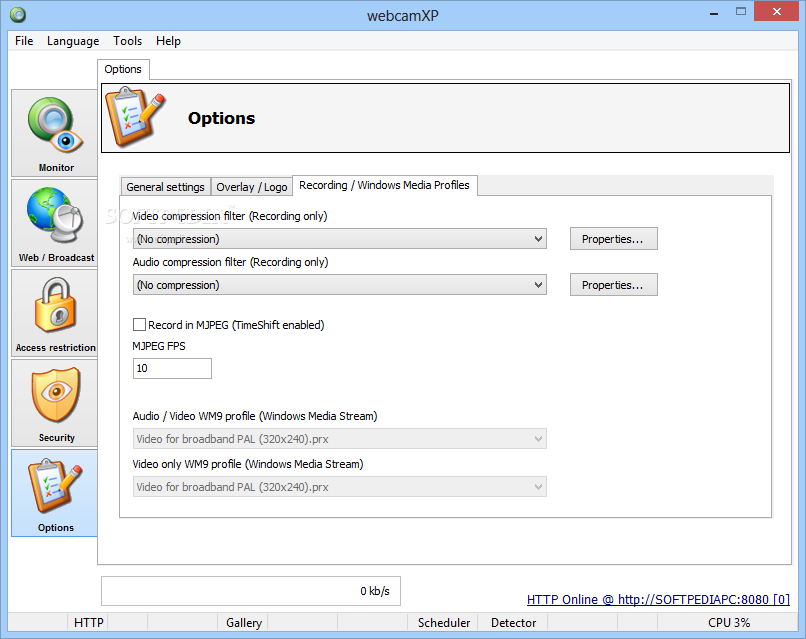Open the File menu
This screenshot has height=639, width=806.
(x=24, y=41)
